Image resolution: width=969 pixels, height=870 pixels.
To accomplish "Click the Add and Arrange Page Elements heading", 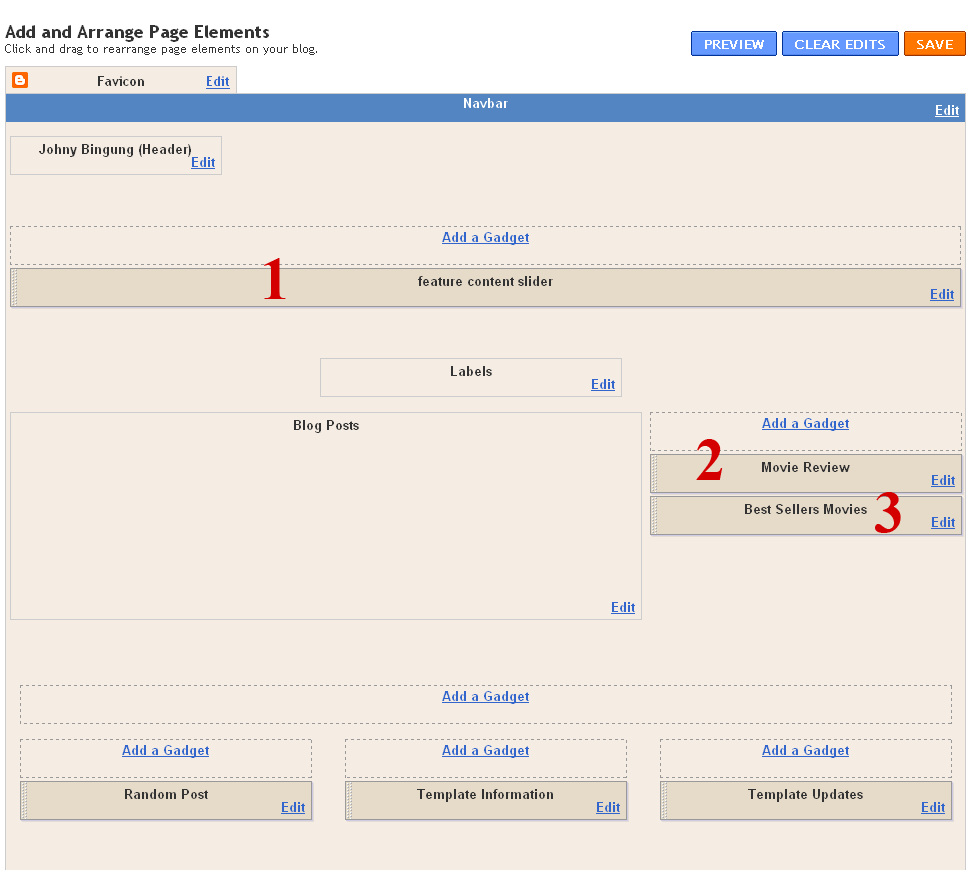I will coord(137,32).
